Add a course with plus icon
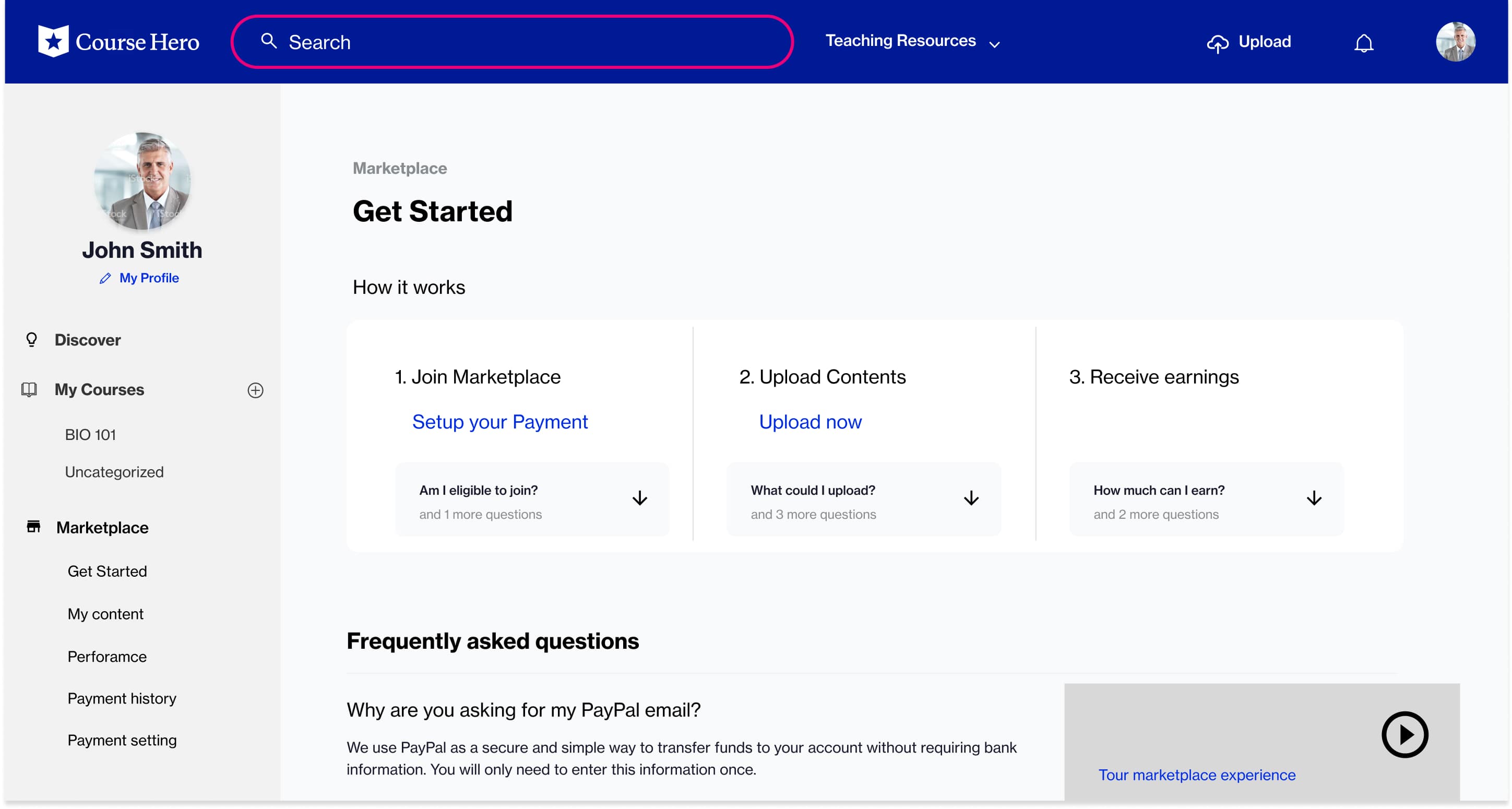 click(x=255, y=390)
